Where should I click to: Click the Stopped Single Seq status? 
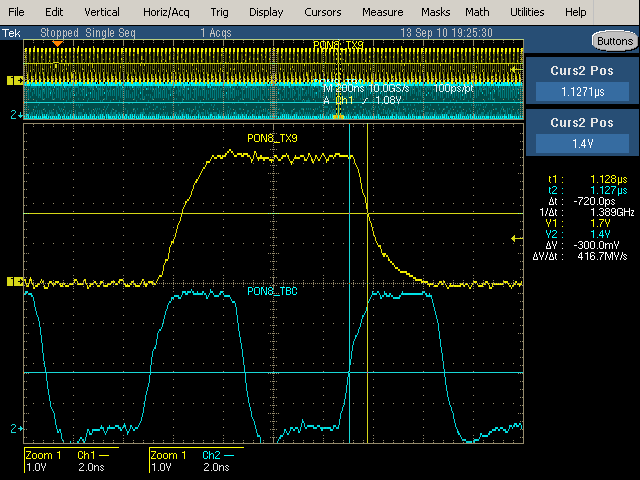point(88,33)
